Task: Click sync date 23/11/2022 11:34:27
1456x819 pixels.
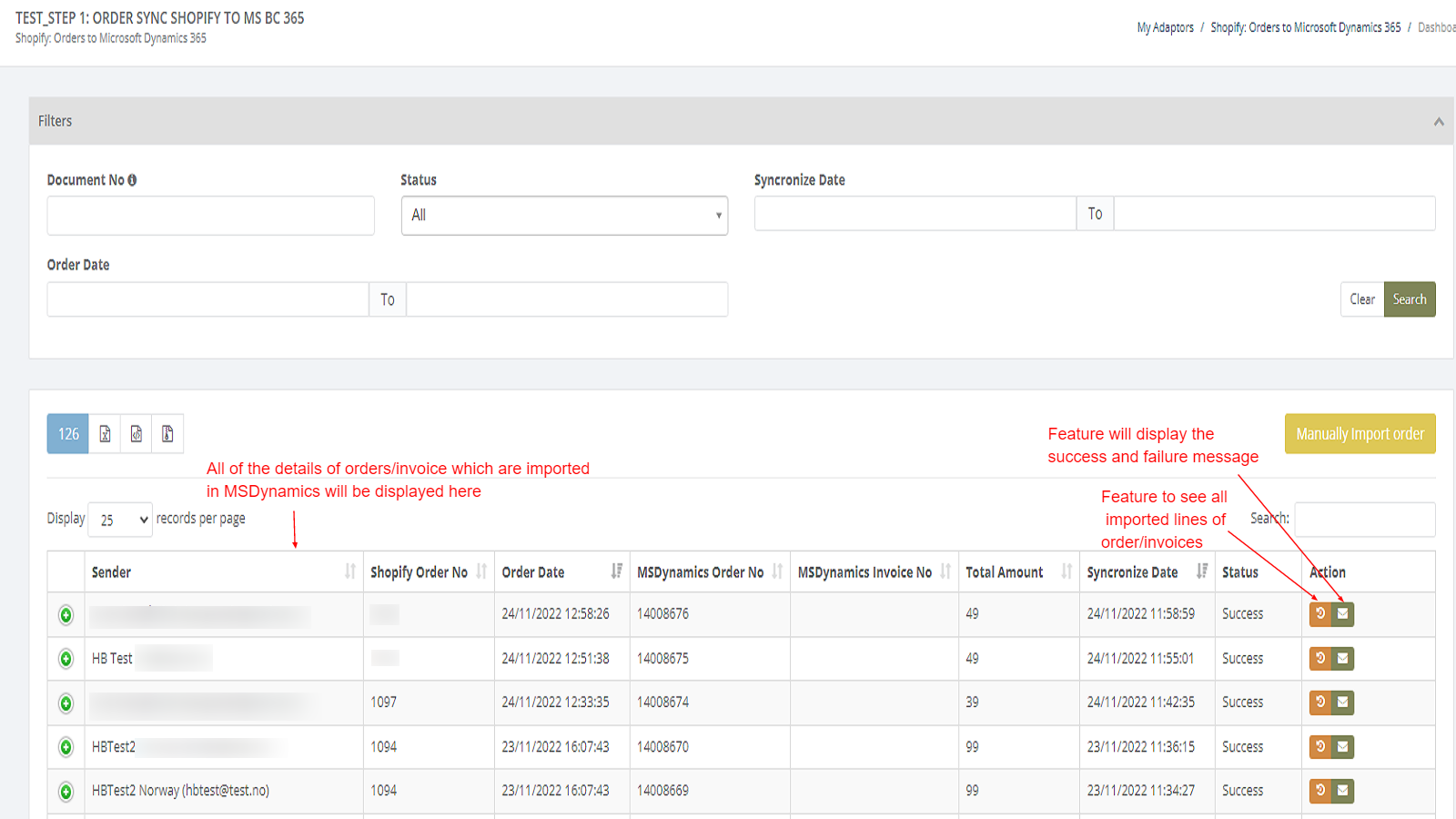Action: click(x=1141, y=791)
